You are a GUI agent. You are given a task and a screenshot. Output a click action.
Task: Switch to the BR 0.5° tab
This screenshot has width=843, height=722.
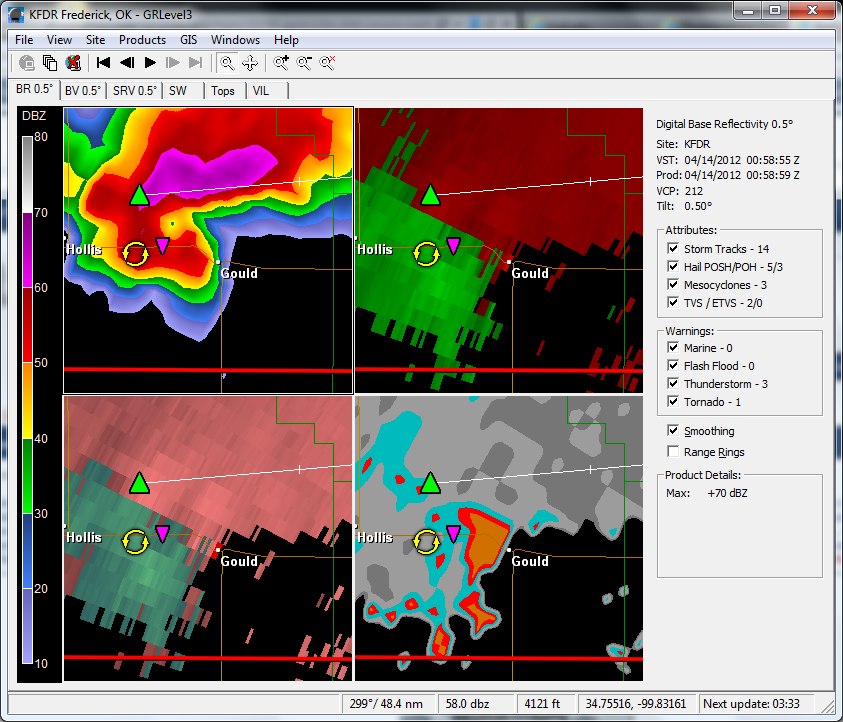click(34, 89)
